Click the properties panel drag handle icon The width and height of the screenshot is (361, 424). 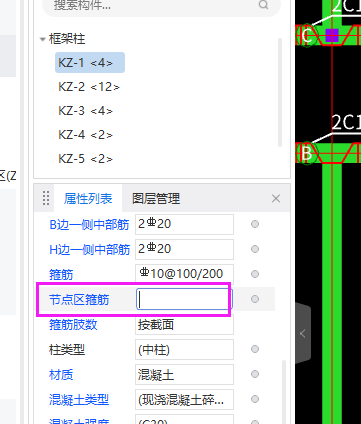tap(46, 198)
